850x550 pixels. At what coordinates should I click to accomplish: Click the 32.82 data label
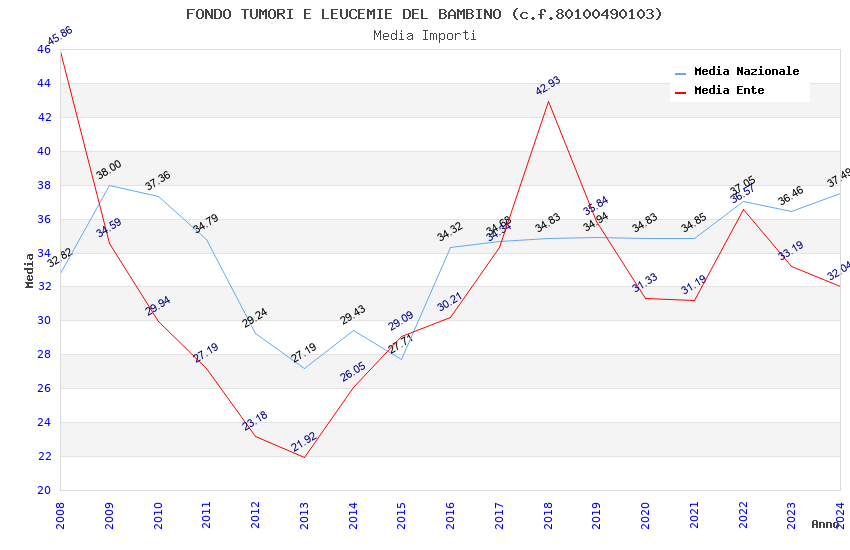[x=60, y=257]
